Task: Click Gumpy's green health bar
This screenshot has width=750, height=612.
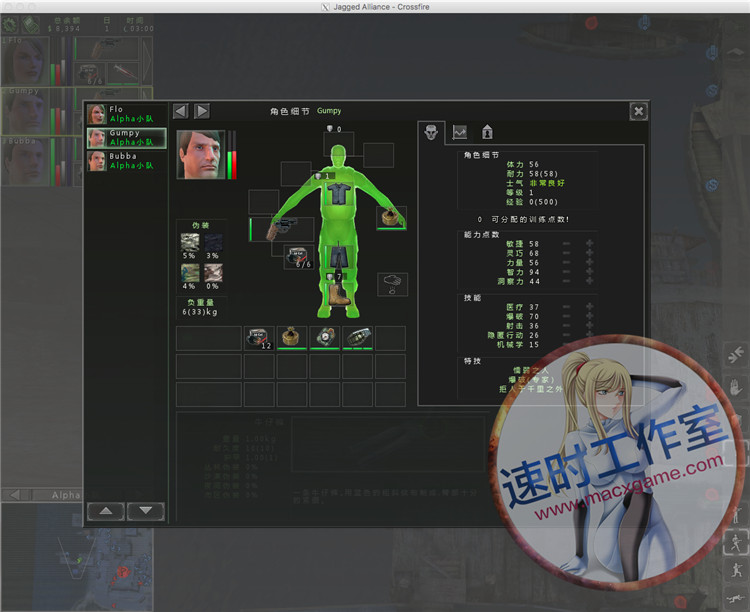Action: [230, 165]
